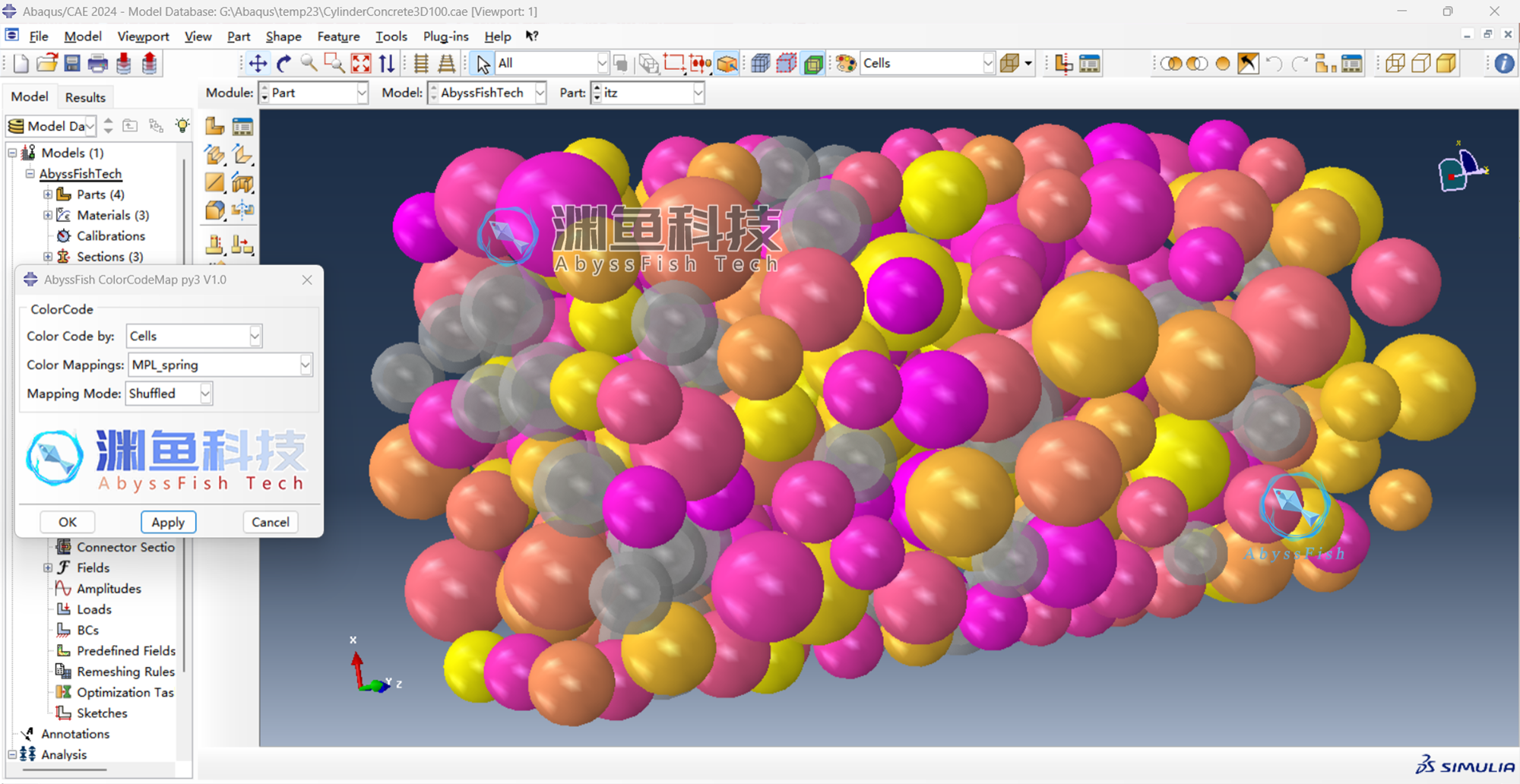Open the Tools menu
Screen dimensions: 1520x784
[391, 36]
